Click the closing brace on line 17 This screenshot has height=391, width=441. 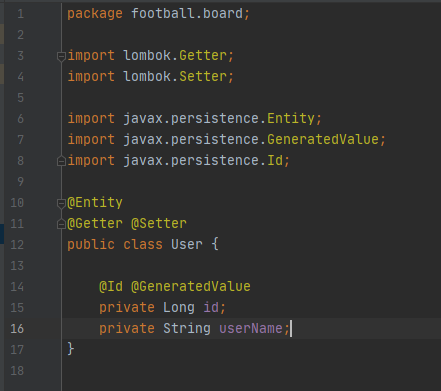71,349
